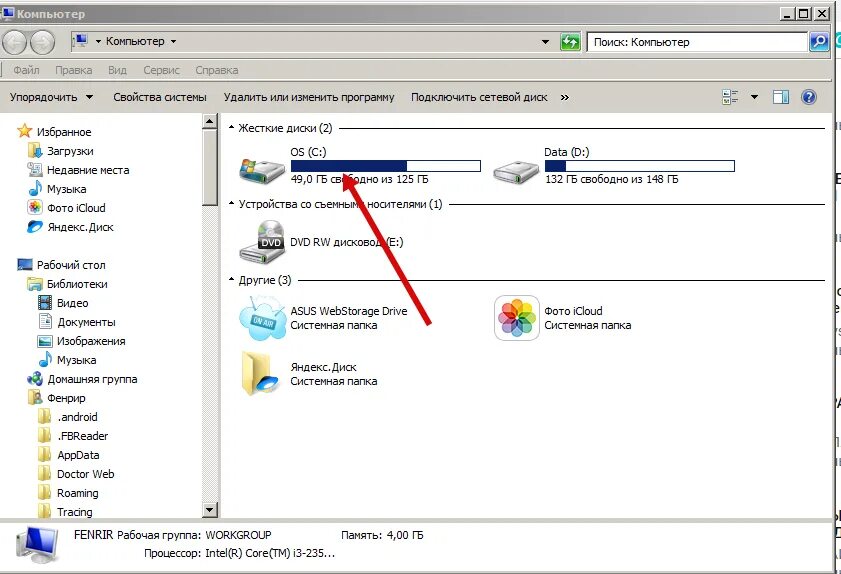Click the Домашняя группа icon

(35, 379)
